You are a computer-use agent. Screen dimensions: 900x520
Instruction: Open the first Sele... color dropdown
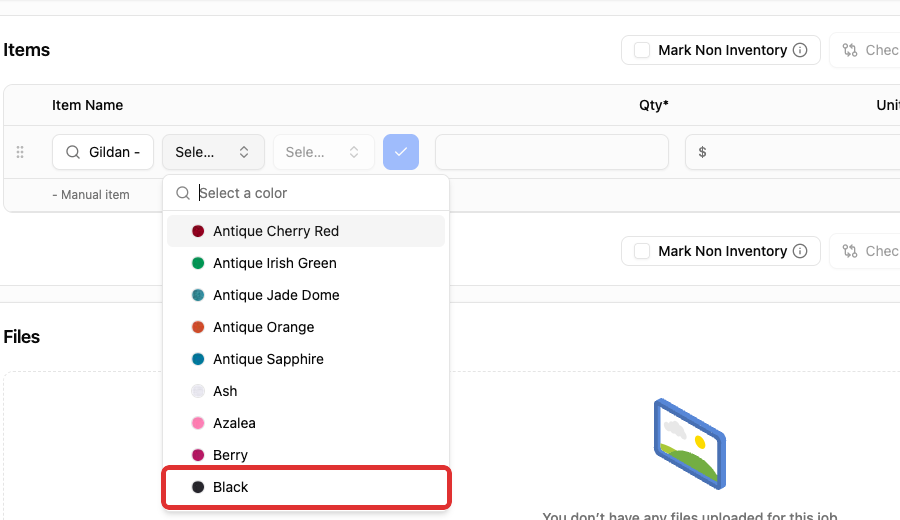click(214, 152)
